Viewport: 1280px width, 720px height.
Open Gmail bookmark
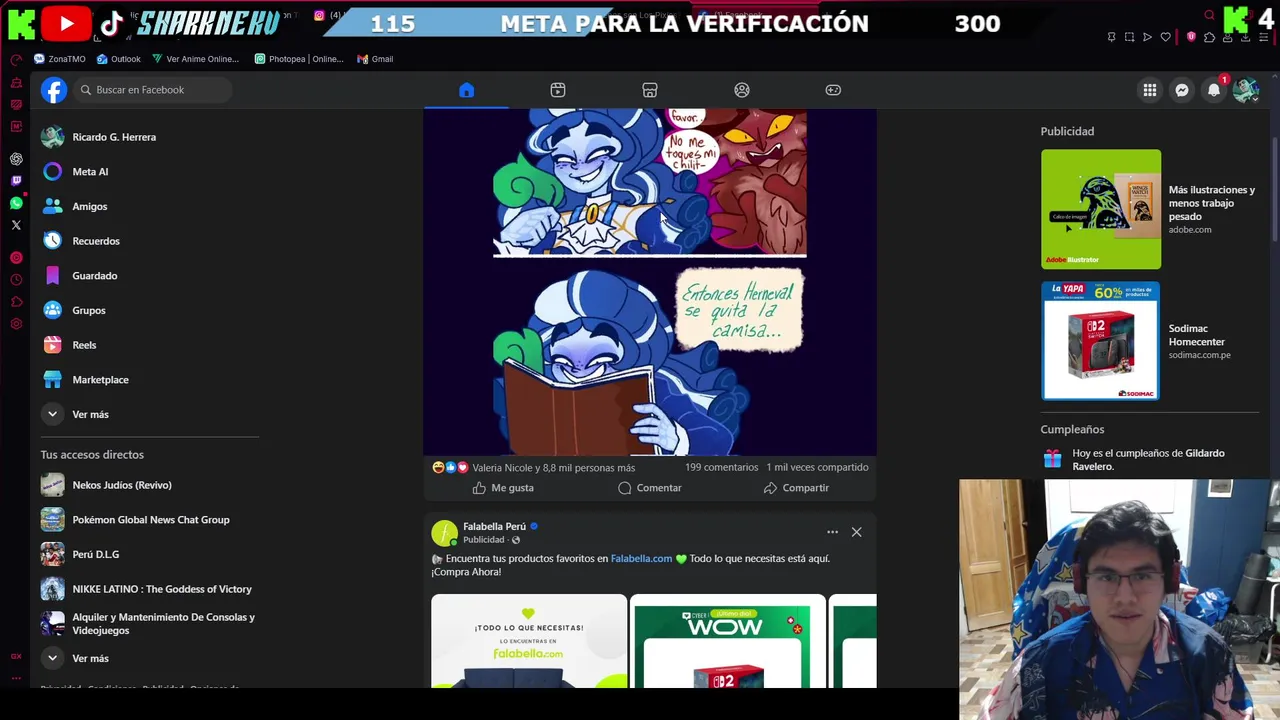pyautogui.click(x=376, y=59)
